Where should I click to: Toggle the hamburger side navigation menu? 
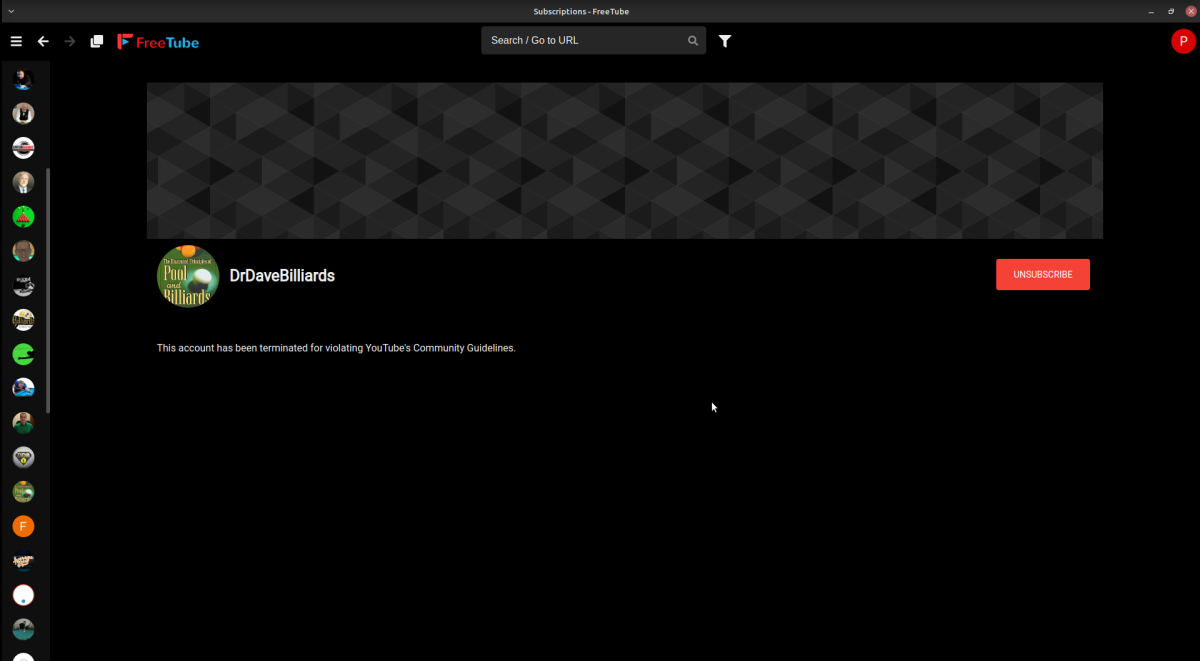tap(16, 41)
